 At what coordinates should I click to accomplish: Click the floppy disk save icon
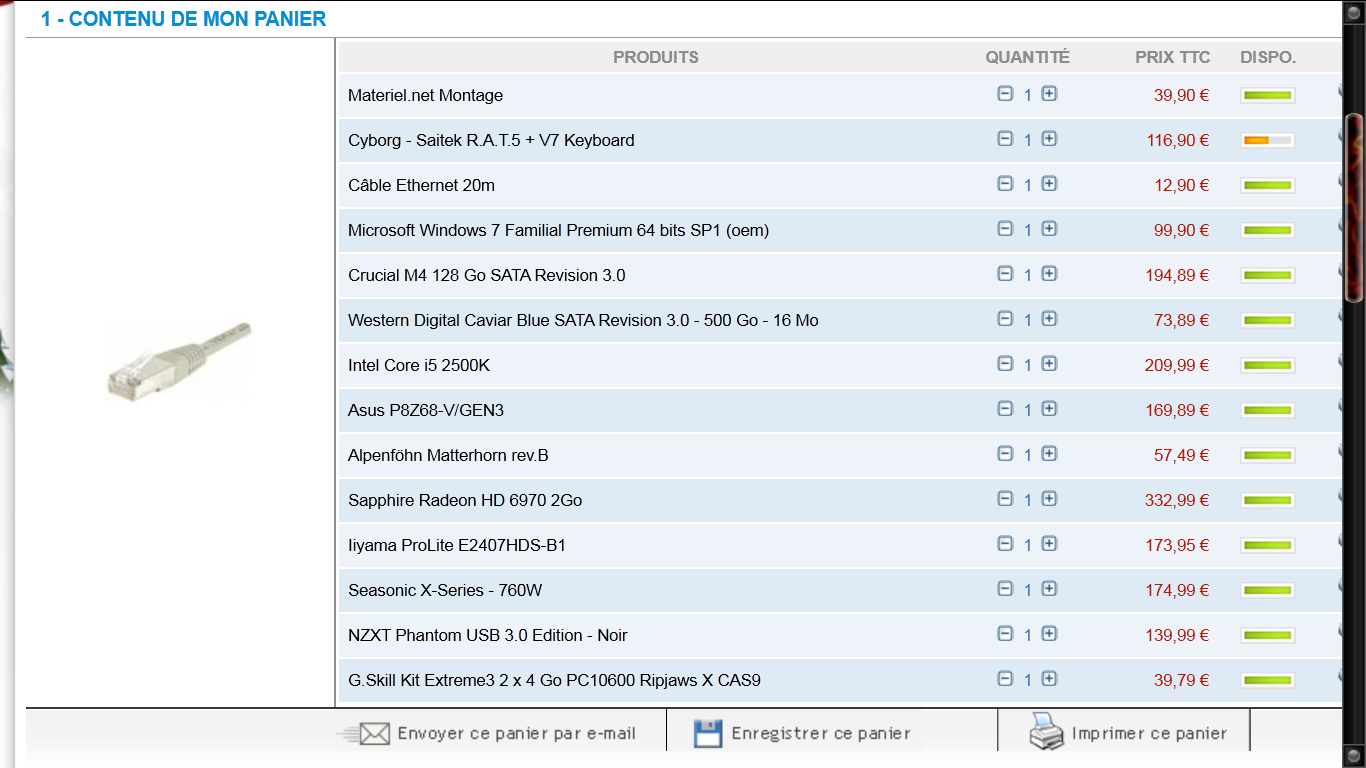708,734
